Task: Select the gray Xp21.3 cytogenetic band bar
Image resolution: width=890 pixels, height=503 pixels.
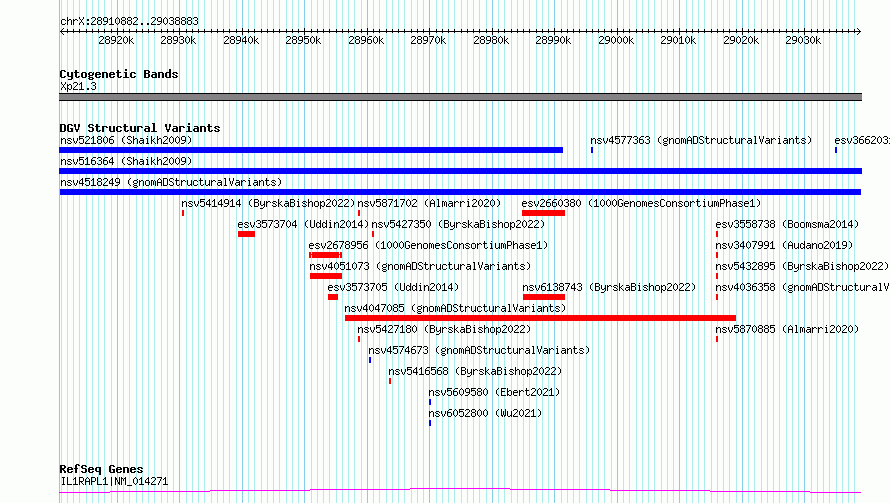Action: click(460, 97)
